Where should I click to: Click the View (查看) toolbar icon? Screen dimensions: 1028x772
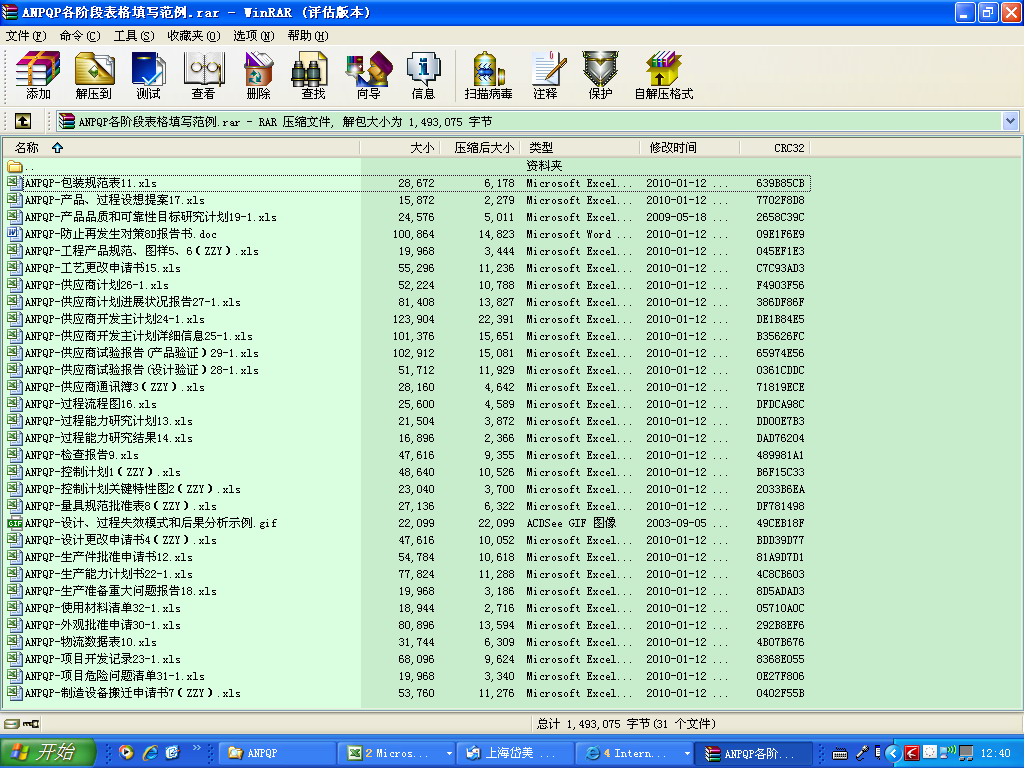point(204,75)
